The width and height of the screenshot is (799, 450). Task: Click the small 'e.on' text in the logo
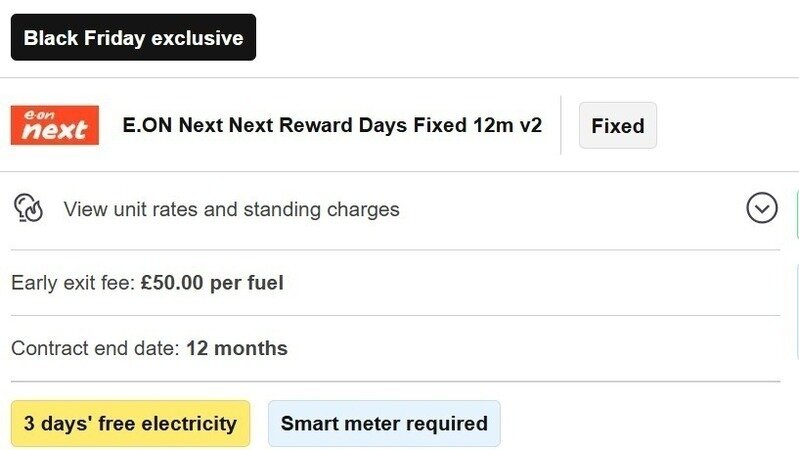[38, 113]
